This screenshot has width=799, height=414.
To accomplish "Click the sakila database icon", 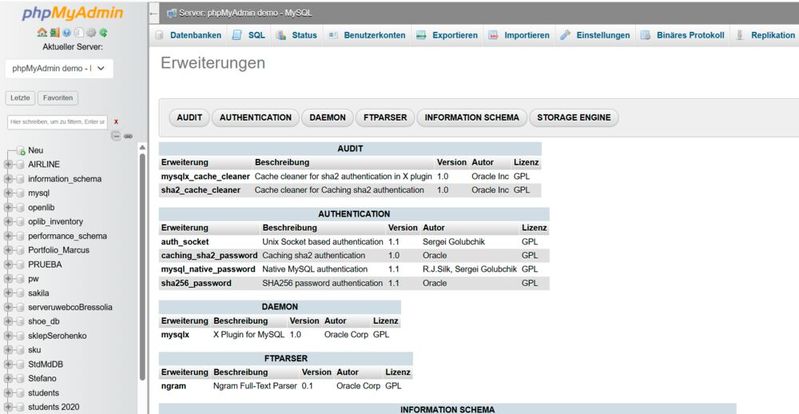I will tap(20, 293).
